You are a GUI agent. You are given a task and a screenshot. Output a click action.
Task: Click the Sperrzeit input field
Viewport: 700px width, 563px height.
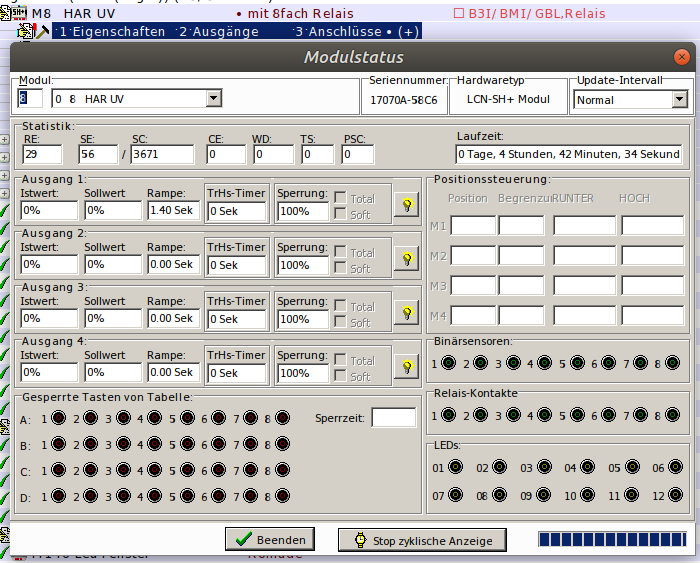(x=393, y=417)
